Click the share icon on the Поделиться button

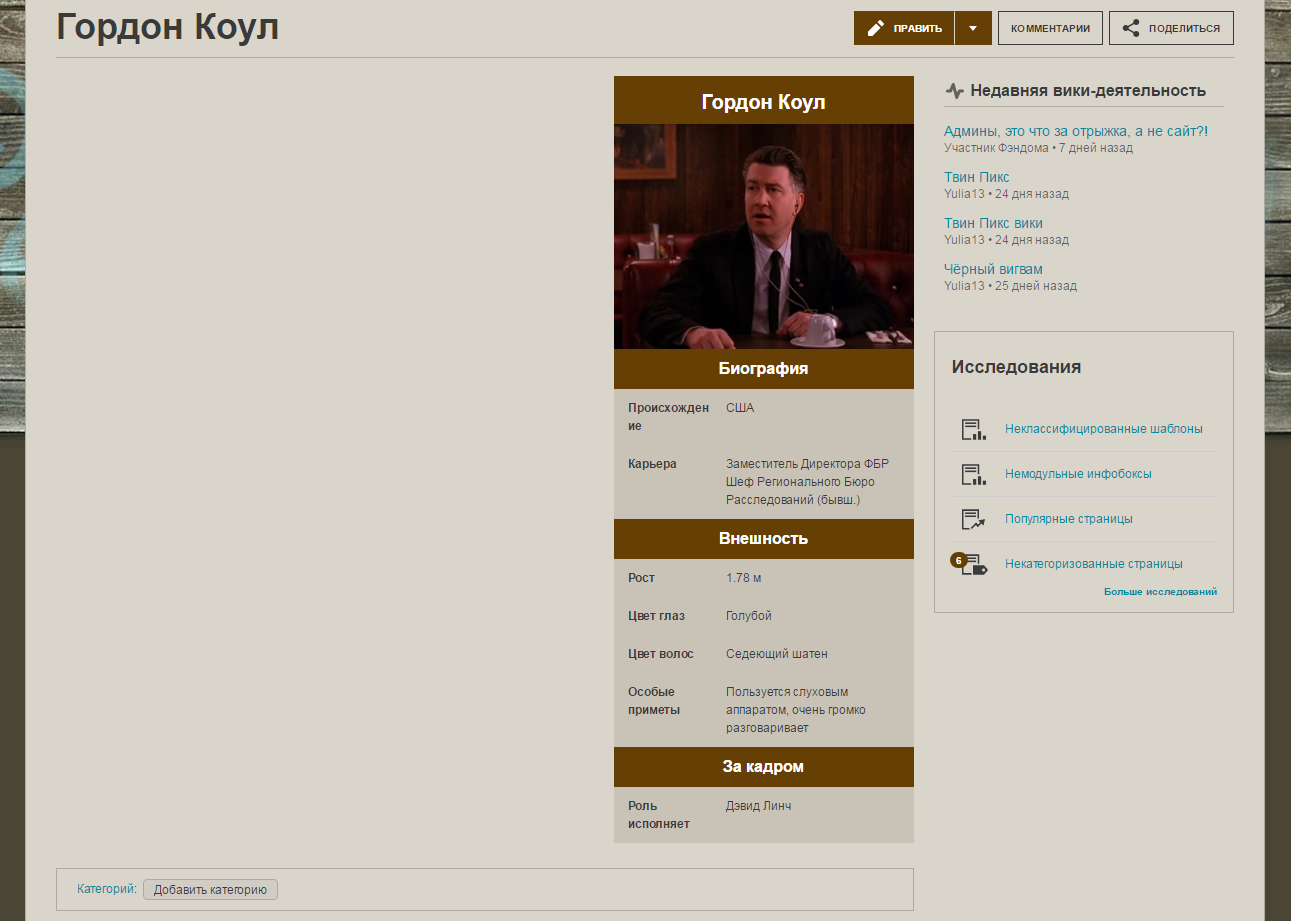1131,28
